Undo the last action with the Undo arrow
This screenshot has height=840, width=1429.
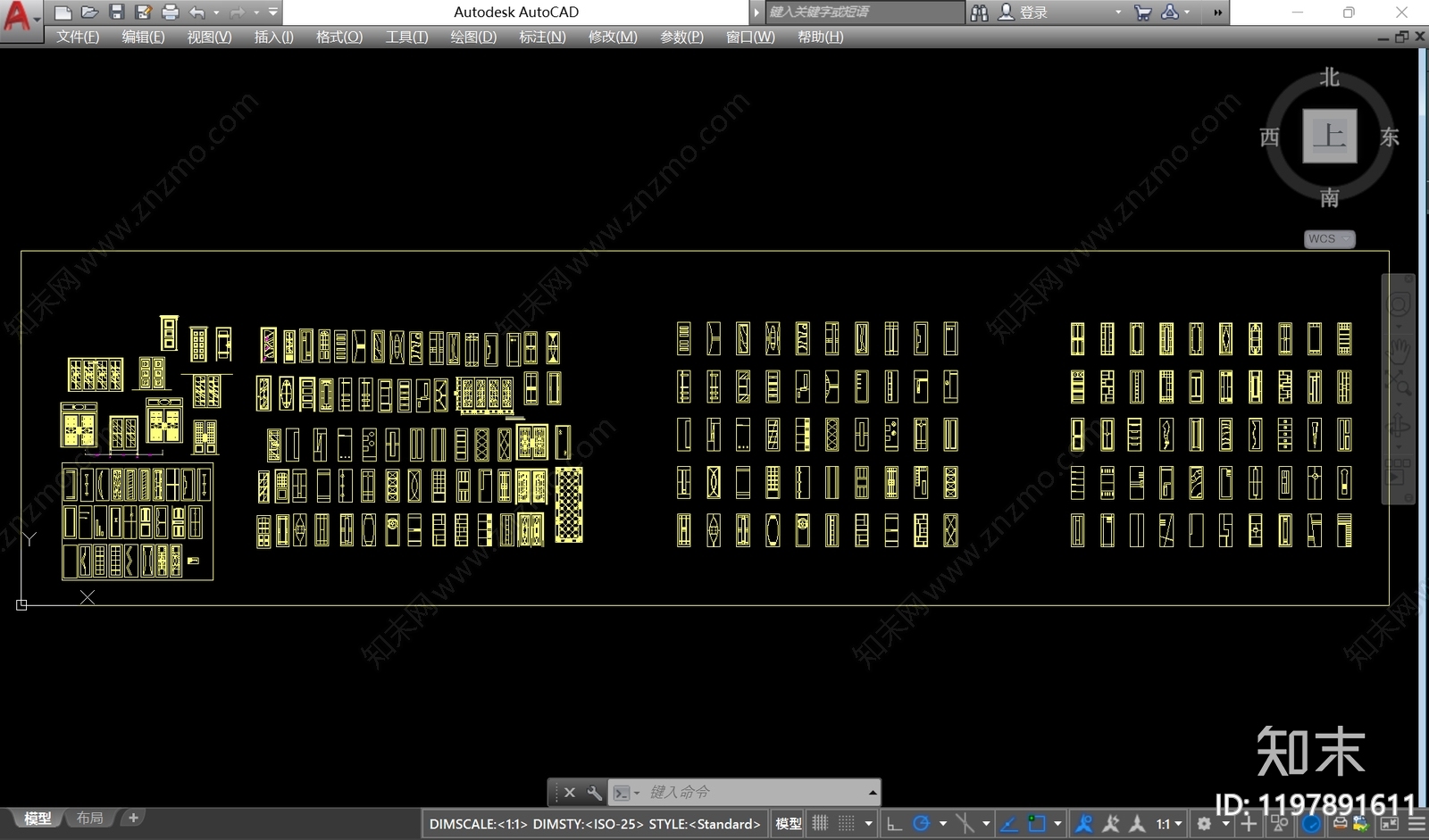pyautogui.click(x=197, y=12)
